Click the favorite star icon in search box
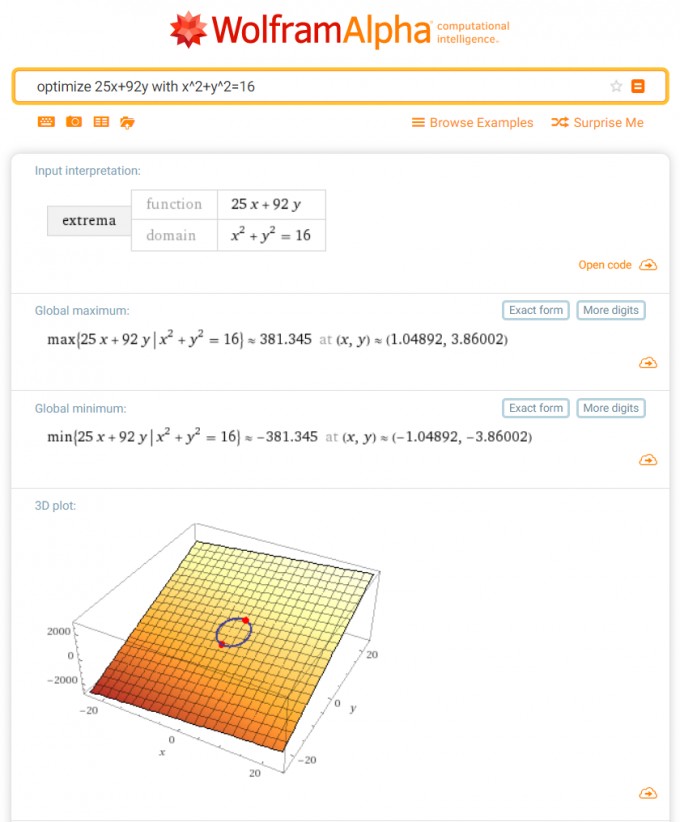Image resolution: width=680 pixels, height=822 pixels. point(616,86)
